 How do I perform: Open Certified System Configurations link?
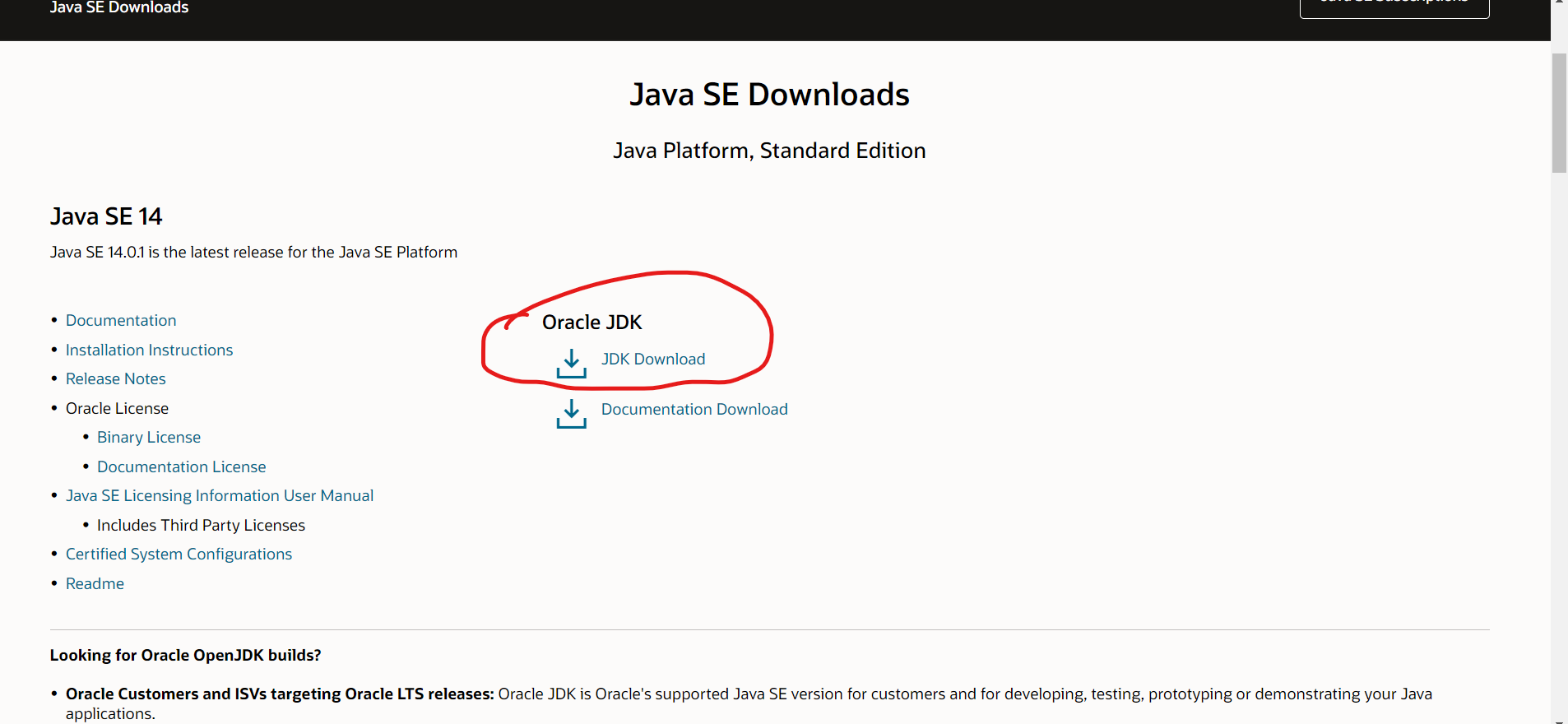click(179, 555)
